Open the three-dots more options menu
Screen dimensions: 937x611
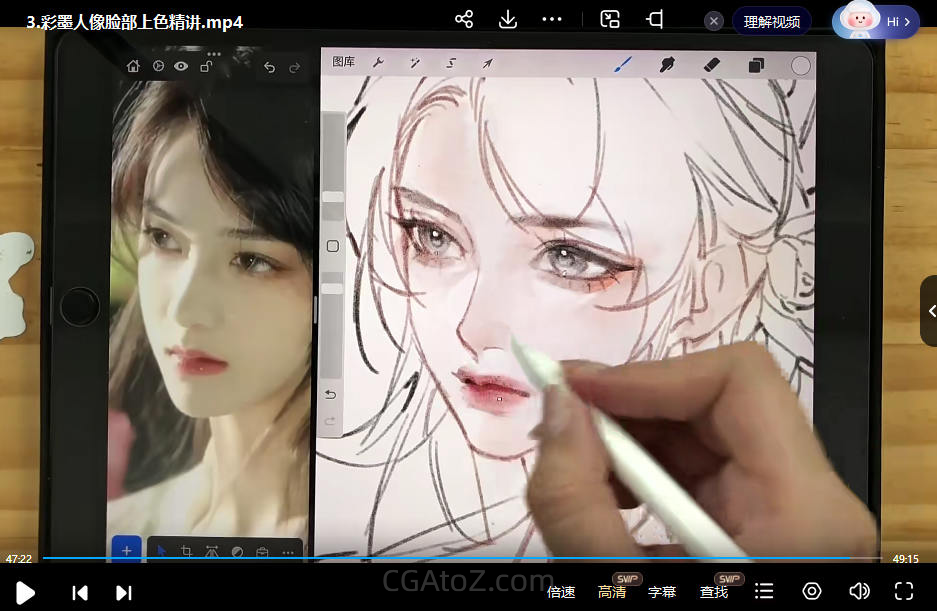coord(552,20)
